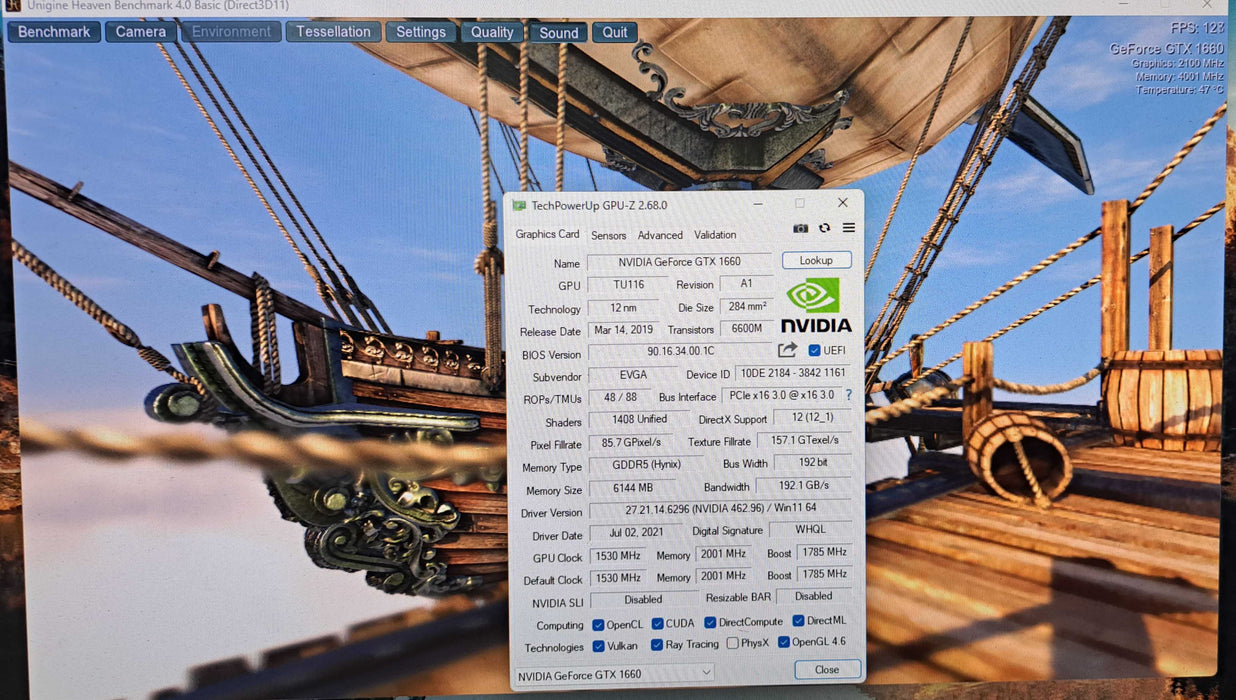The height and width of the screenshot is (700, 1236).
Task: Toggle the CUDA checkbox
Action: point(657,623)
